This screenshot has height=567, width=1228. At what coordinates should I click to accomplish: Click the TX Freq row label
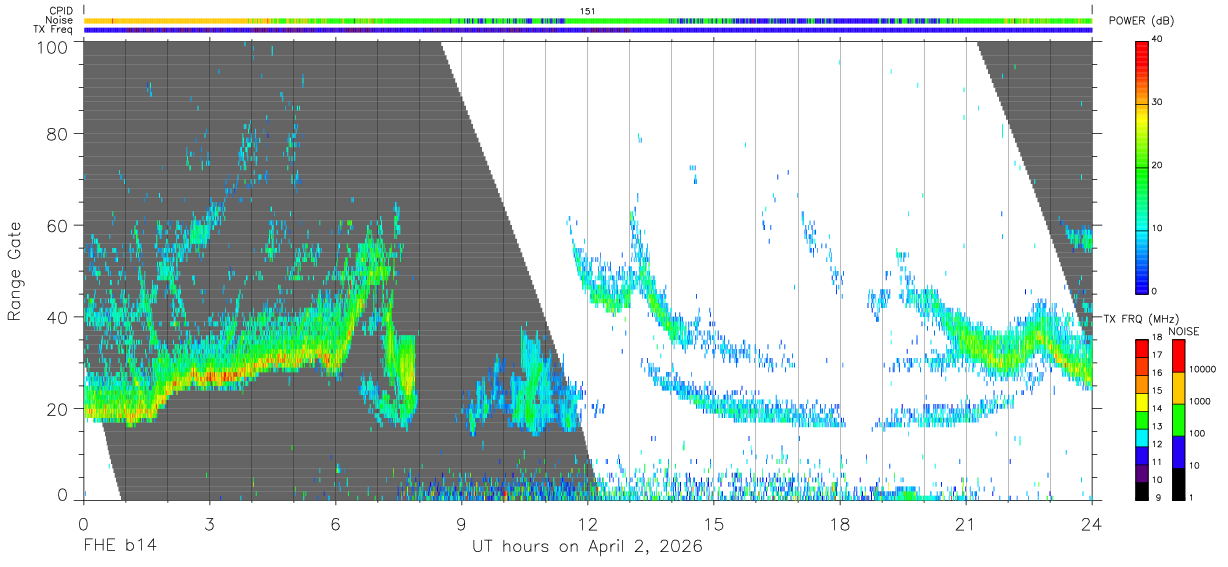tap(53, 30)
